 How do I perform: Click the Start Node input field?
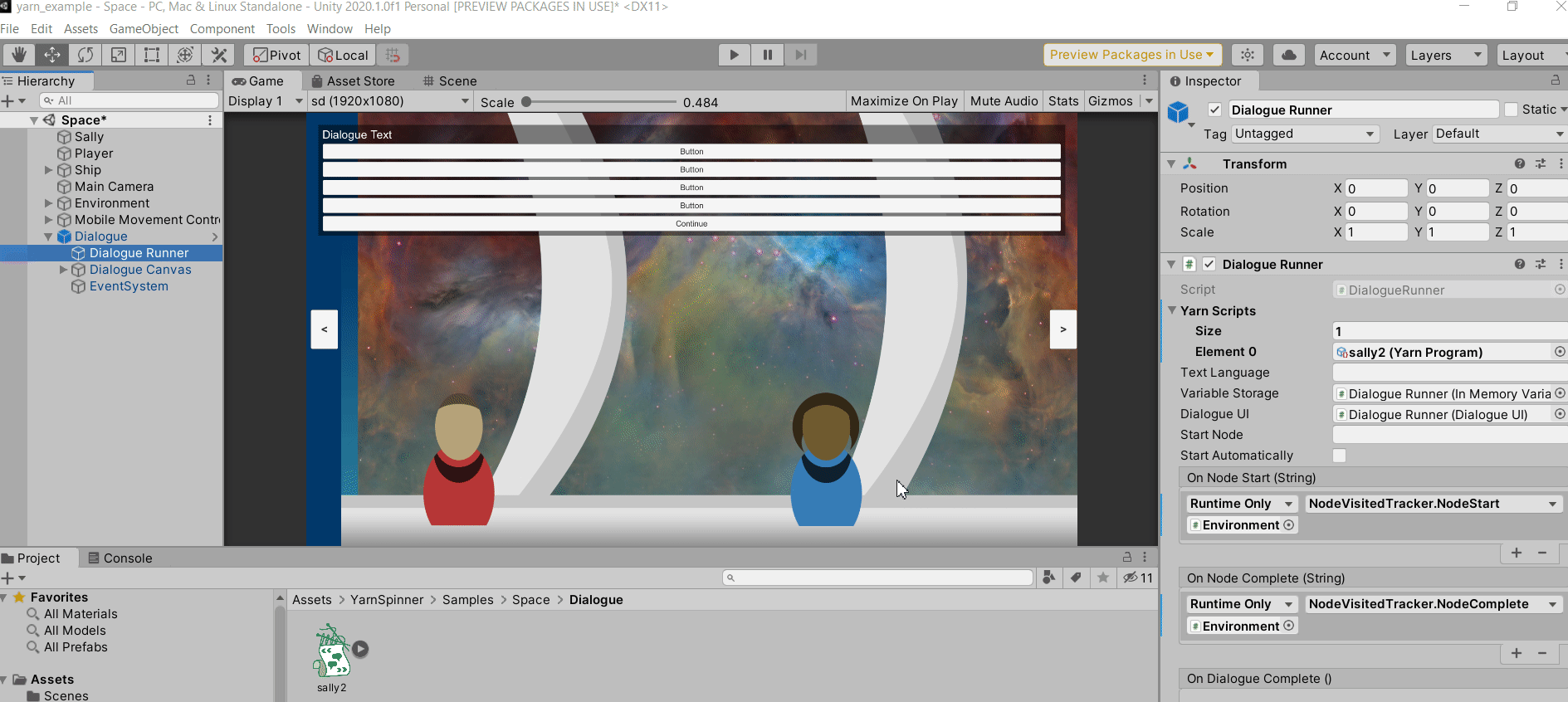[1448, 435]
